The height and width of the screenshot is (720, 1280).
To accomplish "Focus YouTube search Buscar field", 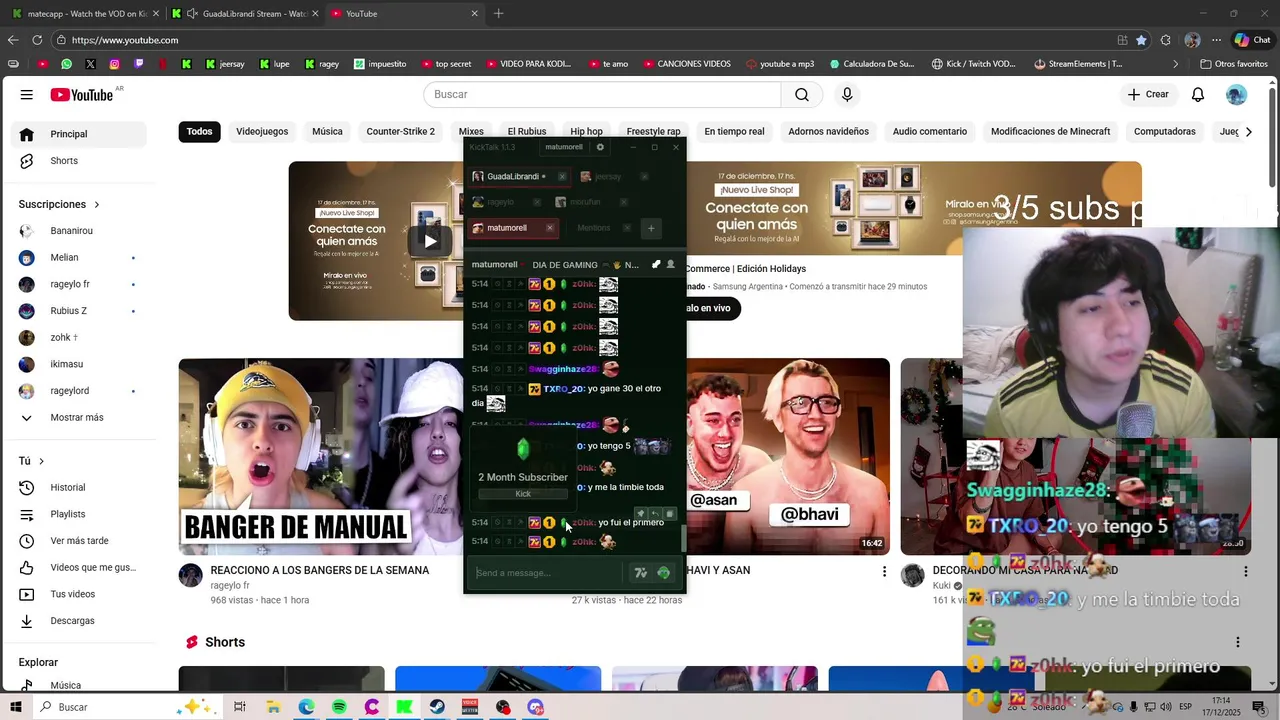I will click(602, 94).
